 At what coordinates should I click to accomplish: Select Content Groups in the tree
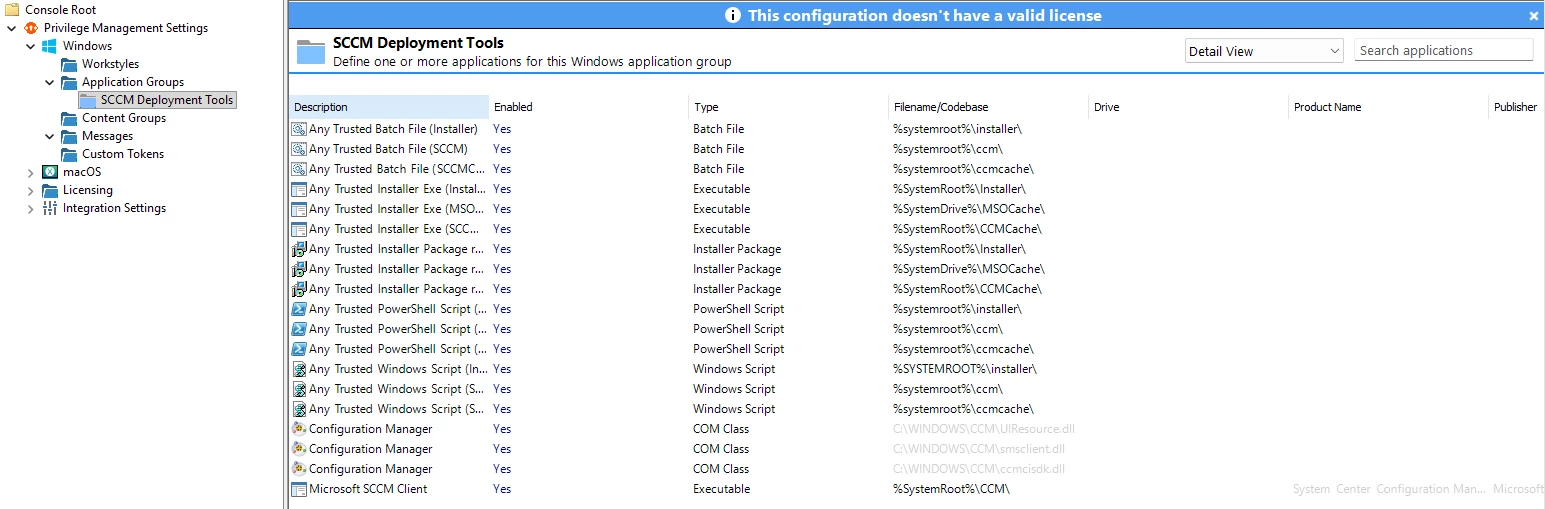(124, 118)
